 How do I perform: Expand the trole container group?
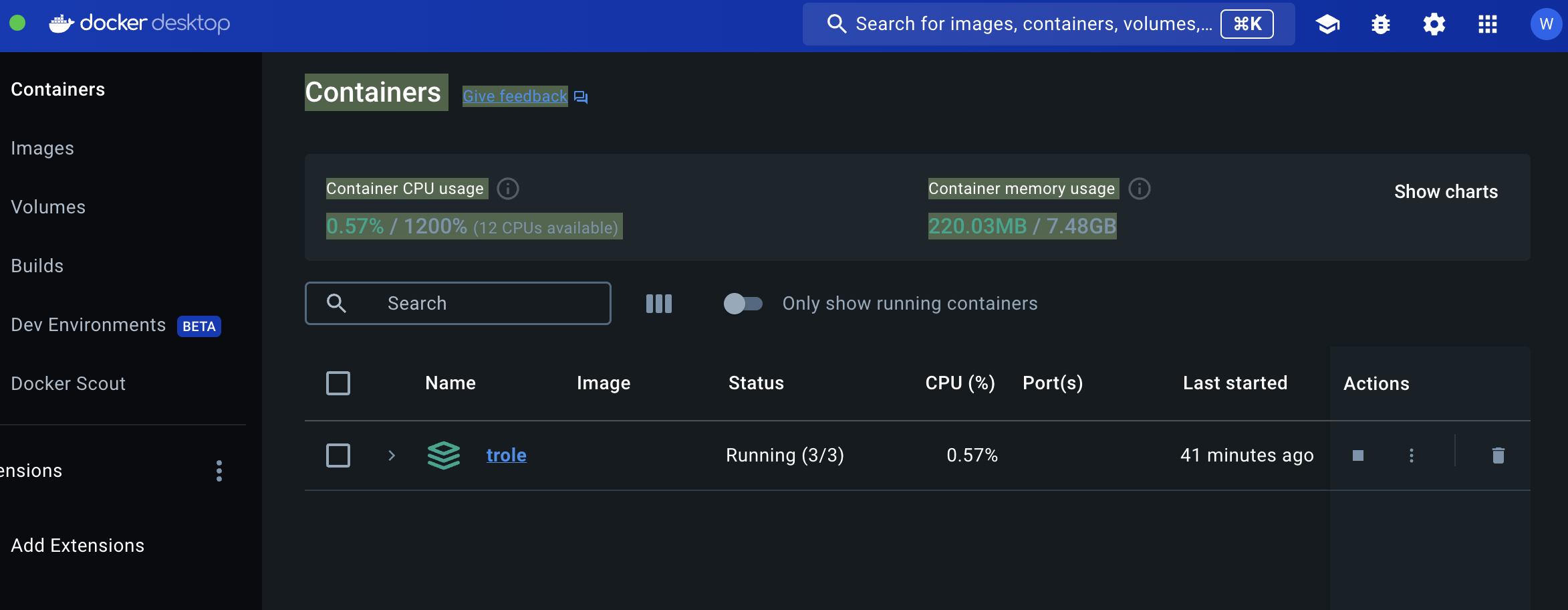(392, 455)
